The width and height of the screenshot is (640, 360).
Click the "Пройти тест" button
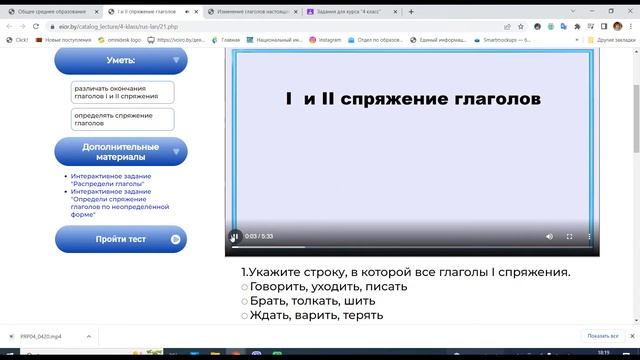[x=121, y=239]
